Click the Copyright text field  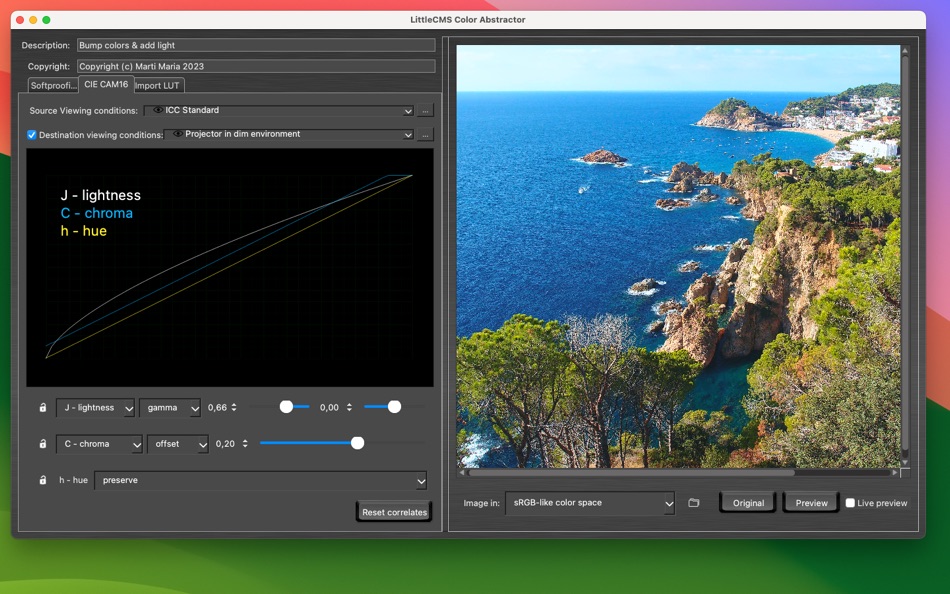pos(256,66)
